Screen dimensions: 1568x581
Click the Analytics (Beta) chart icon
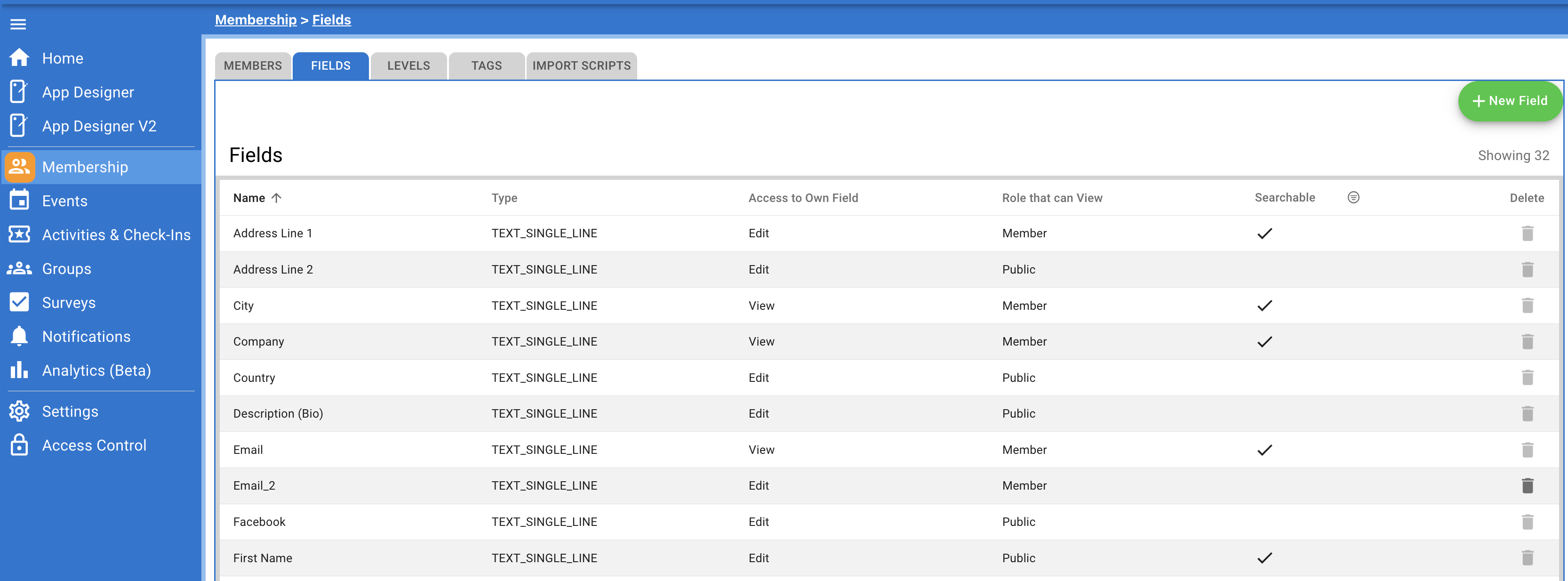(x=19, y=370)
